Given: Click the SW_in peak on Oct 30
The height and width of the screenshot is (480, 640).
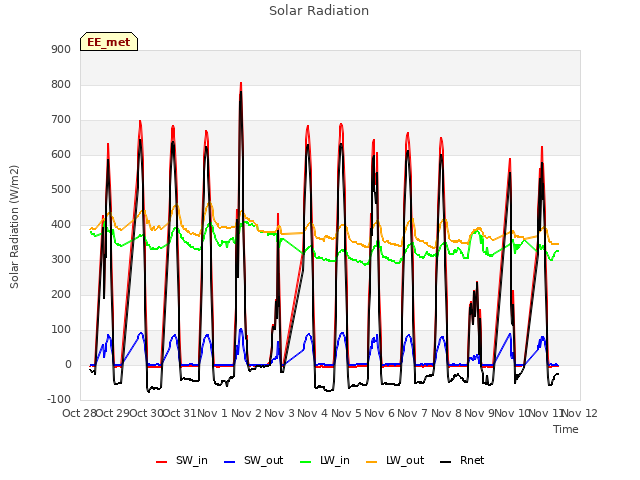Looking at the screenshot, I should coord(140,121).
